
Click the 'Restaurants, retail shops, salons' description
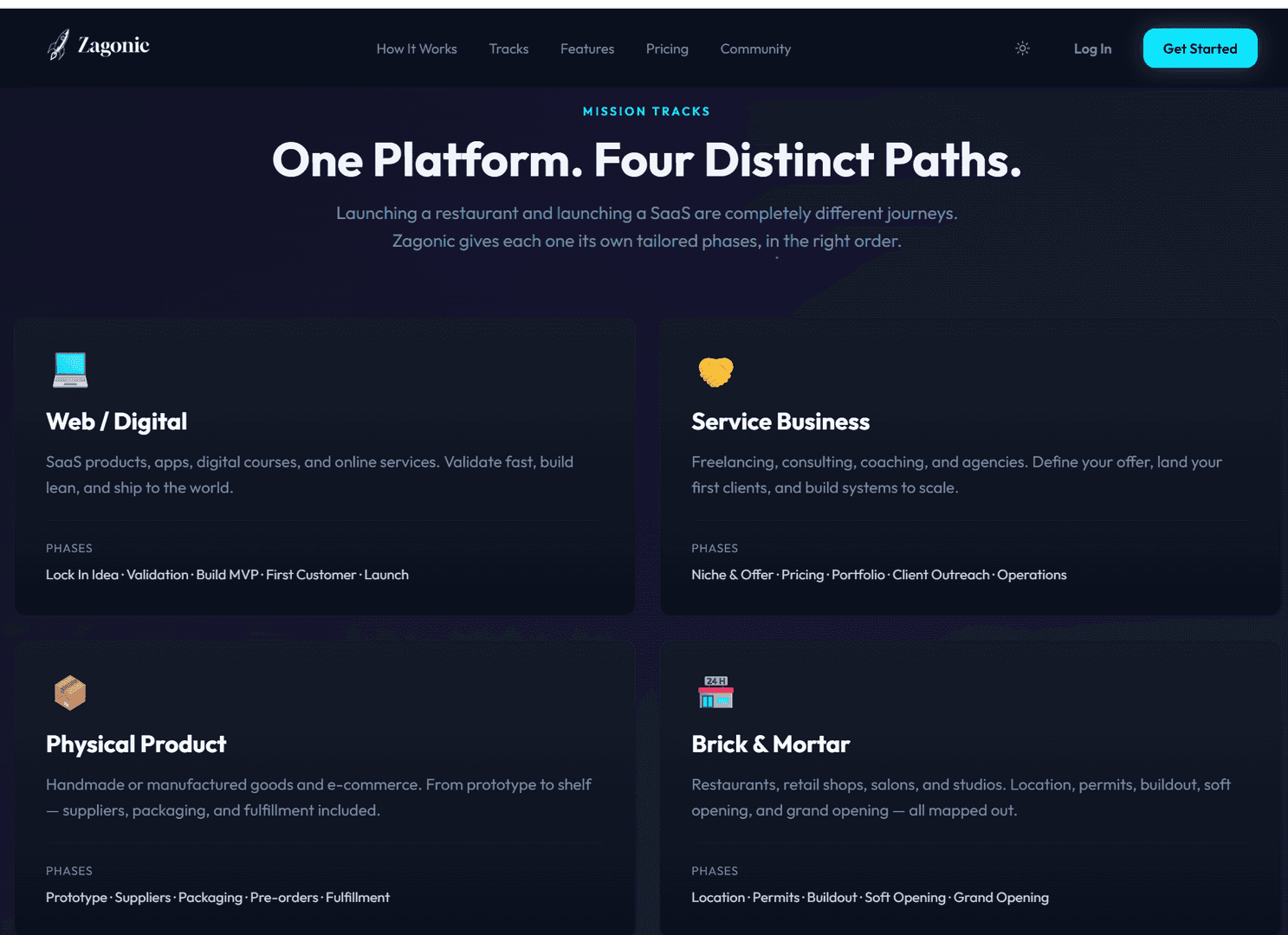(x=961, y=798)
